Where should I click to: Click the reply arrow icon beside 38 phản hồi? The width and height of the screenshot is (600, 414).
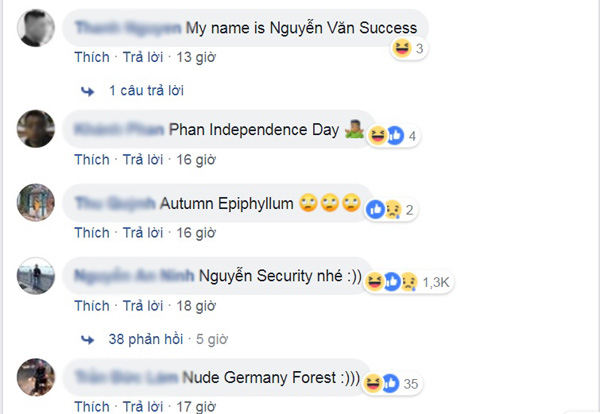[88, 339]
